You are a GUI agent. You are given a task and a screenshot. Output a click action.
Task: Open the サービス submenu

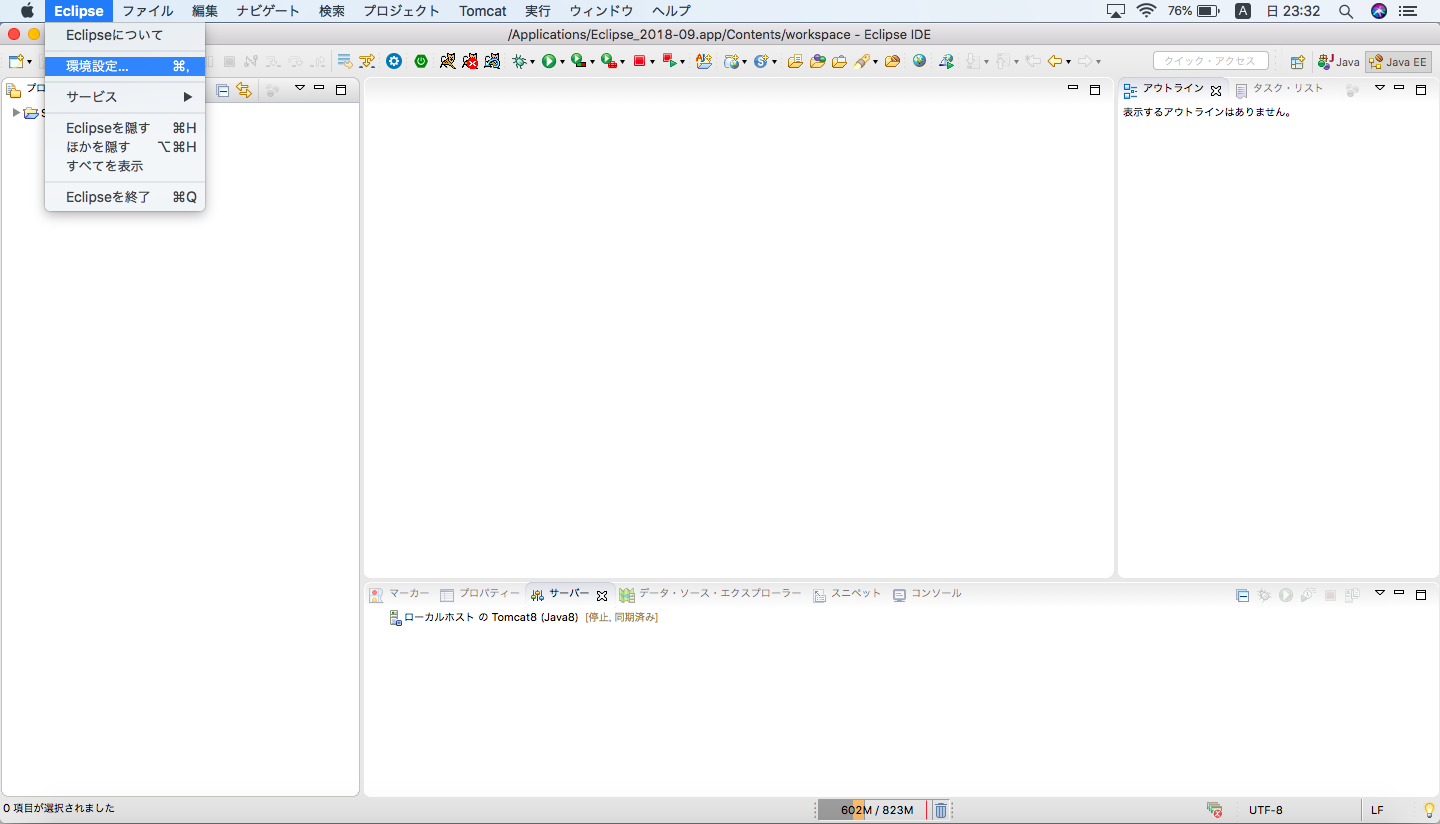click(x=125, y=97)
